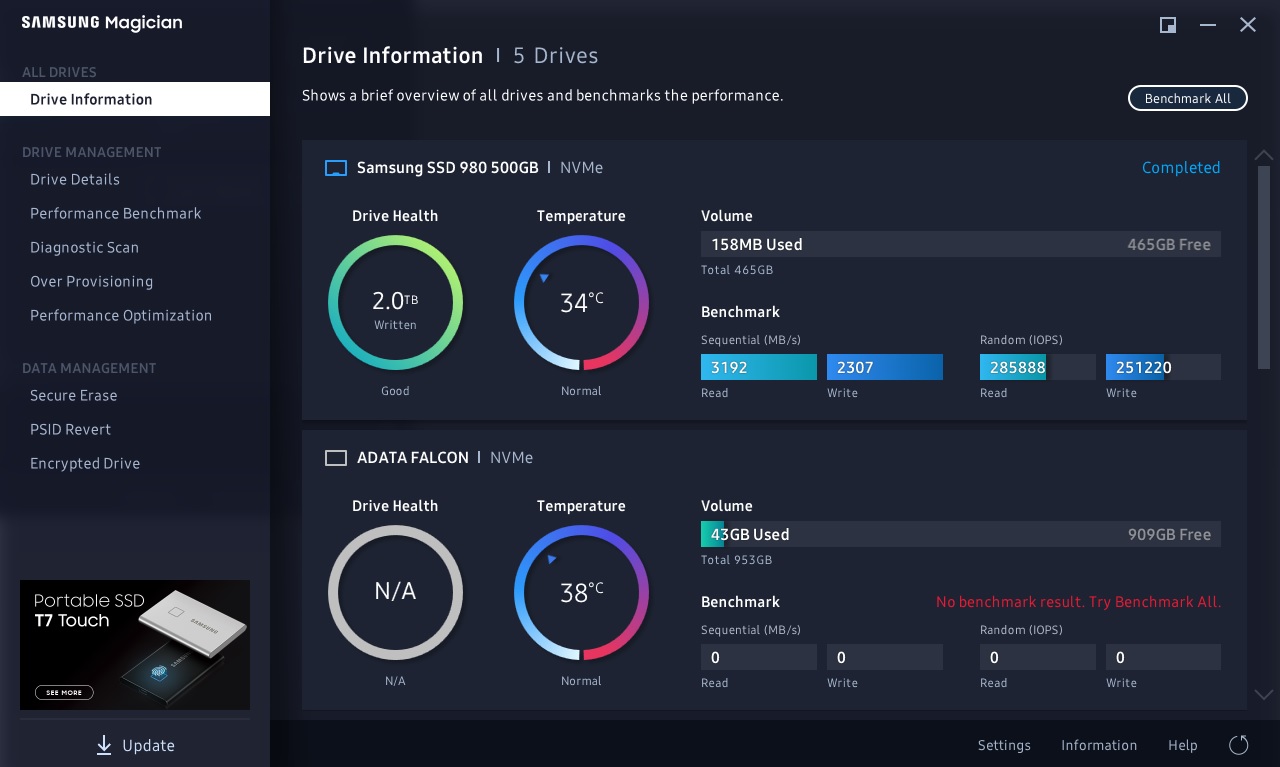The width and height of the screenshot is (1280, 767).
Task: Click Samsung 980 sequential read bar 3192
Action: pos(759,367)
